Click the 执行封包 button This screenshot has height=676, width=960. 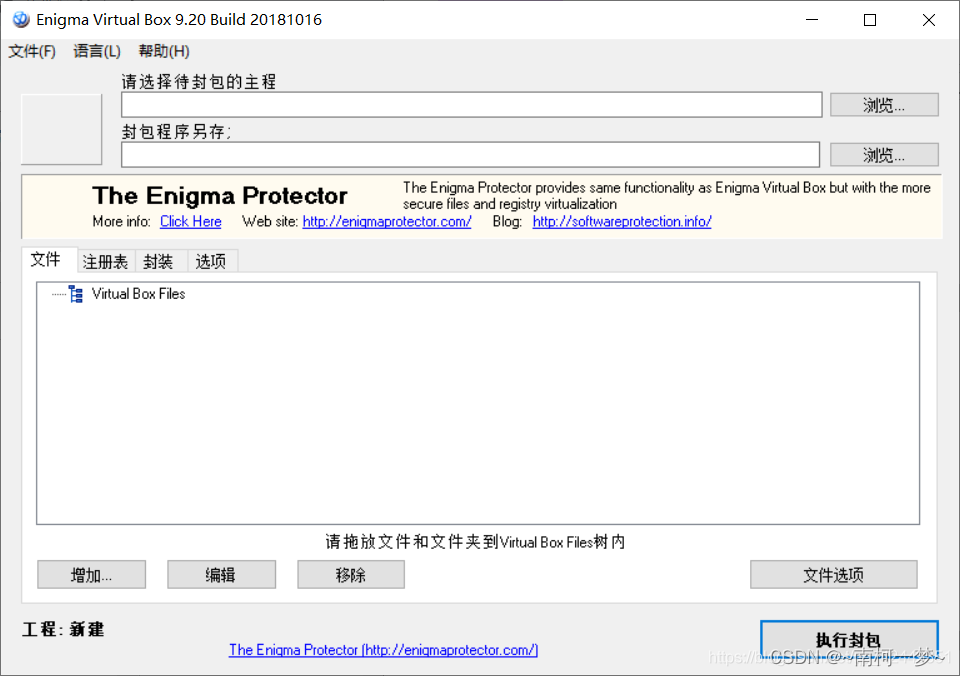[849, 640]
